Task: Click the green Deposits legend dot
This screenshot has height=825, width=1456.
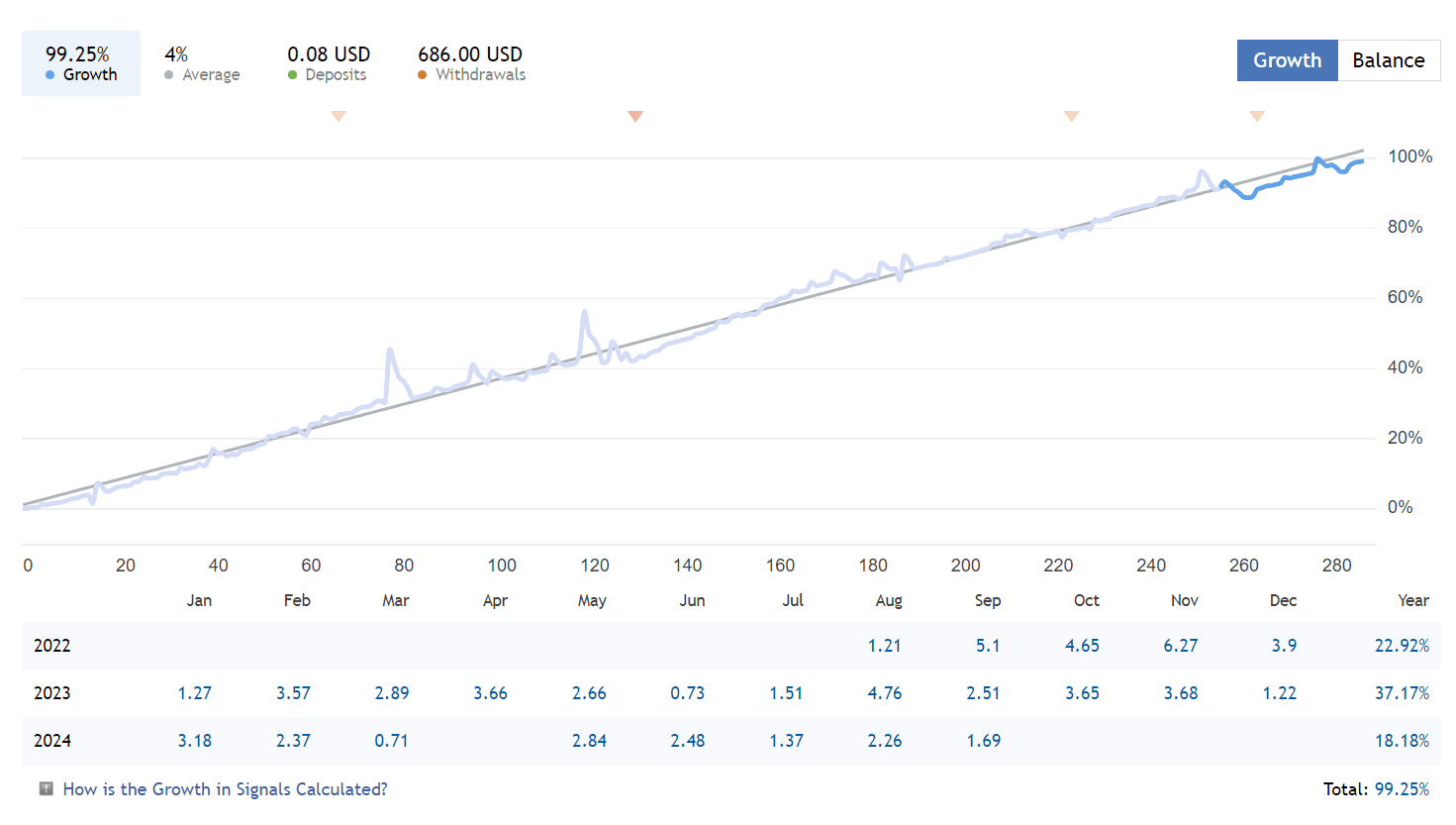Action: point(292,75)
